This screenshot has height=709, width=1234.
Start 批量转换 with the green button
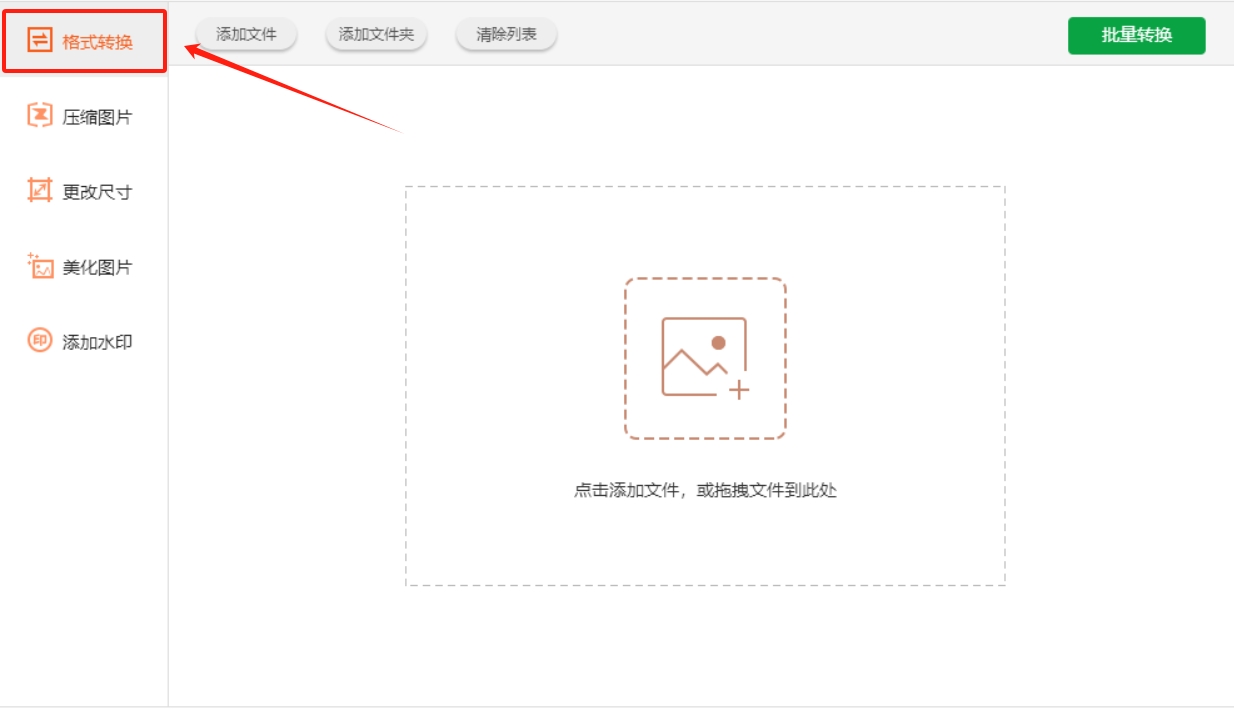[x=1137, y=35]
